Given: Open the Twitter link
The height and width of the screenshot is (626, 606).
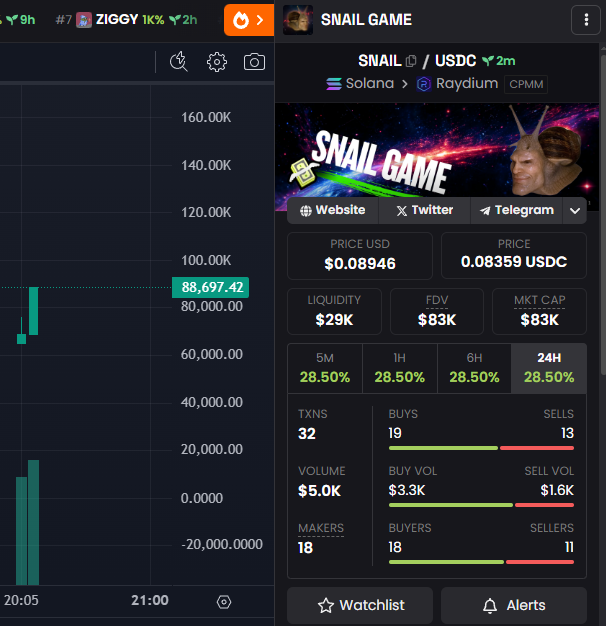Looking at the screenshot, I should (424, 210).
